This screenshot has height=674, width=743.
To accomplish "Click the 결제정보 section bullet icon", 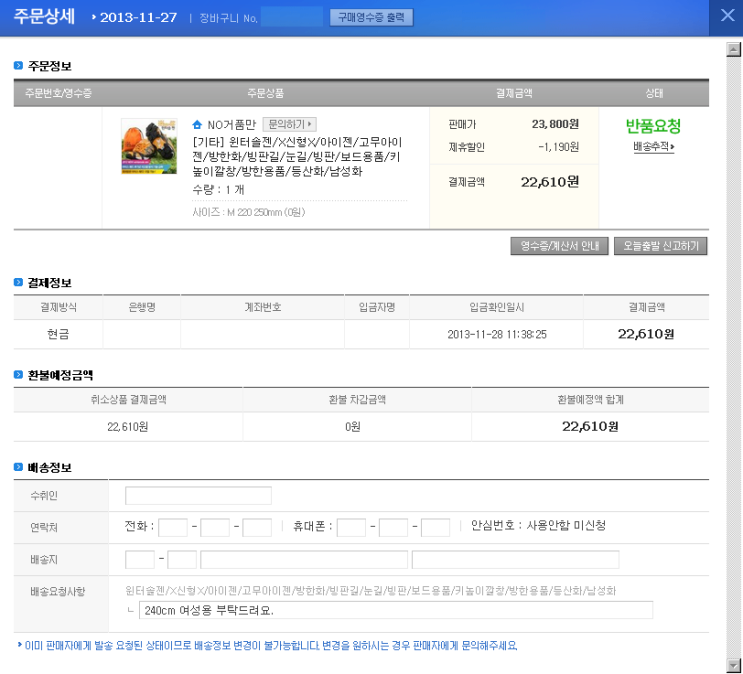I will coord(18,282).
